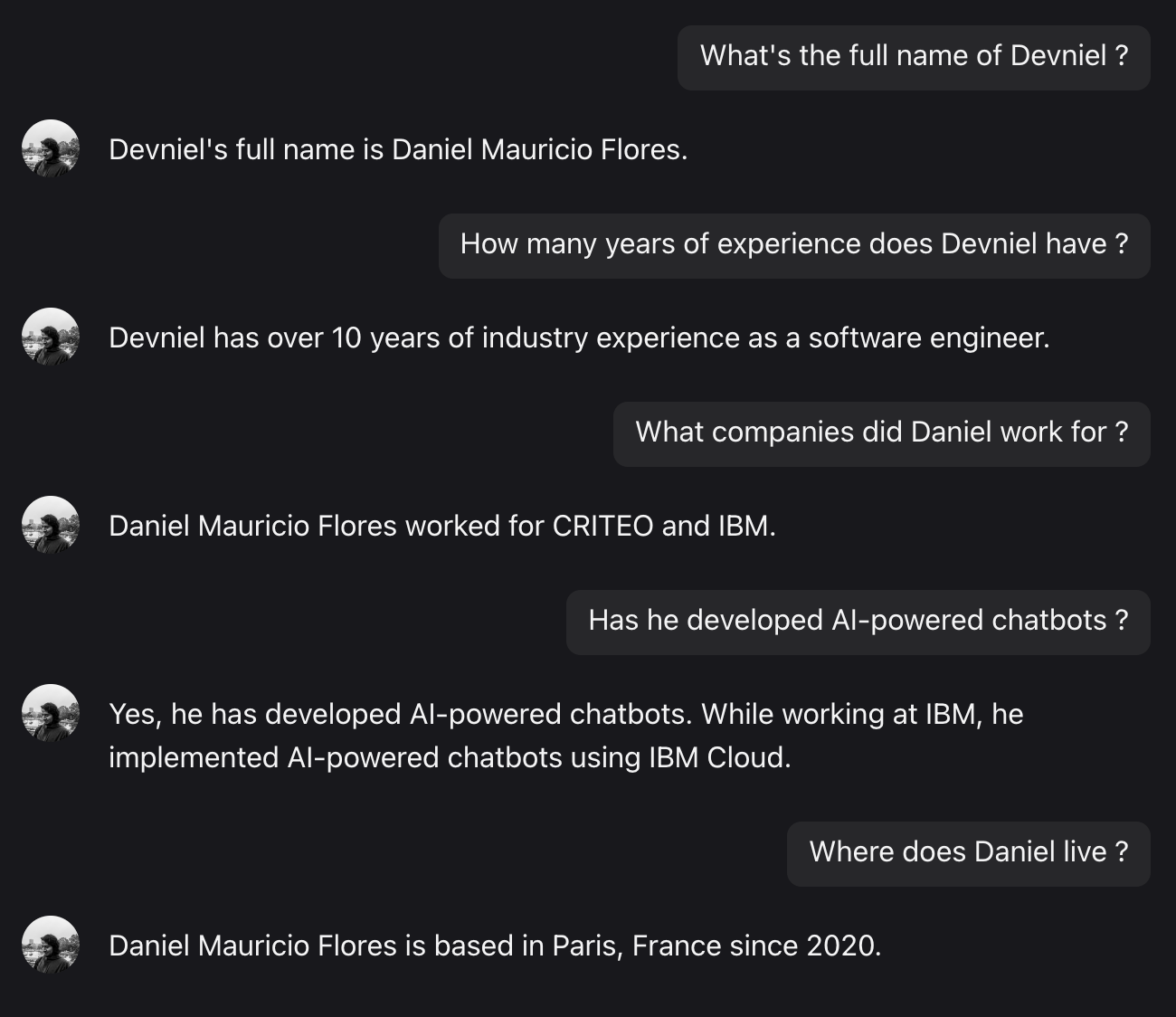Click the word "CRITEO" in the companies answer

602,527
